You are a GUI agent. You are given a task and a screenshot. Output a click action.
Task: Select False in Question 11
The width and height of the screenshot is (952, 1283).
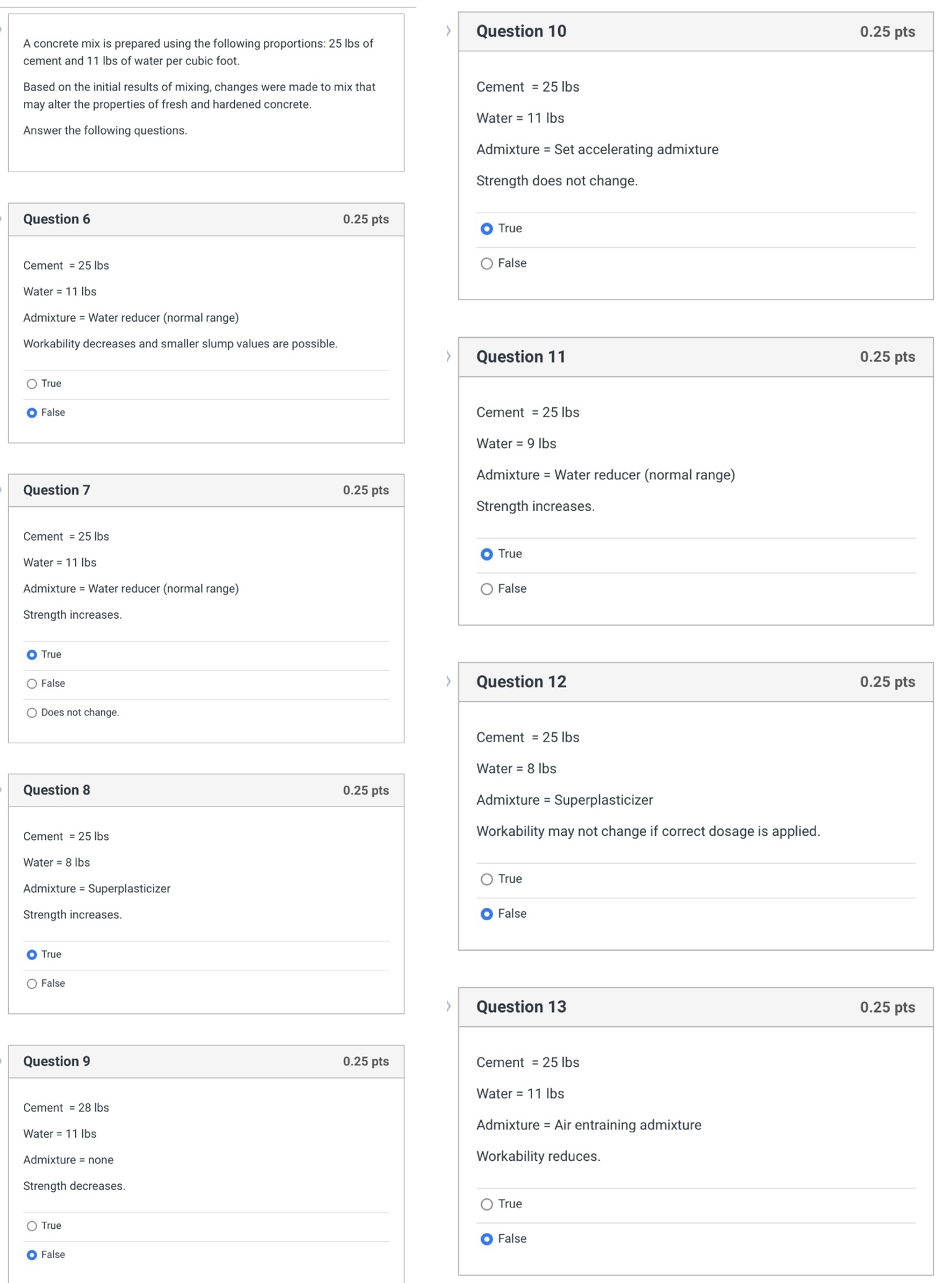[487, 588]
